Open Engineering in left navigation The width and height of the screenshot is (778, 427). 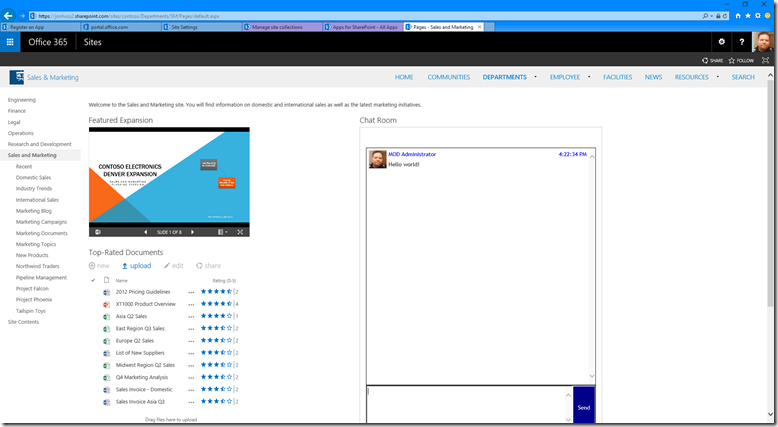tap(22, 100)
